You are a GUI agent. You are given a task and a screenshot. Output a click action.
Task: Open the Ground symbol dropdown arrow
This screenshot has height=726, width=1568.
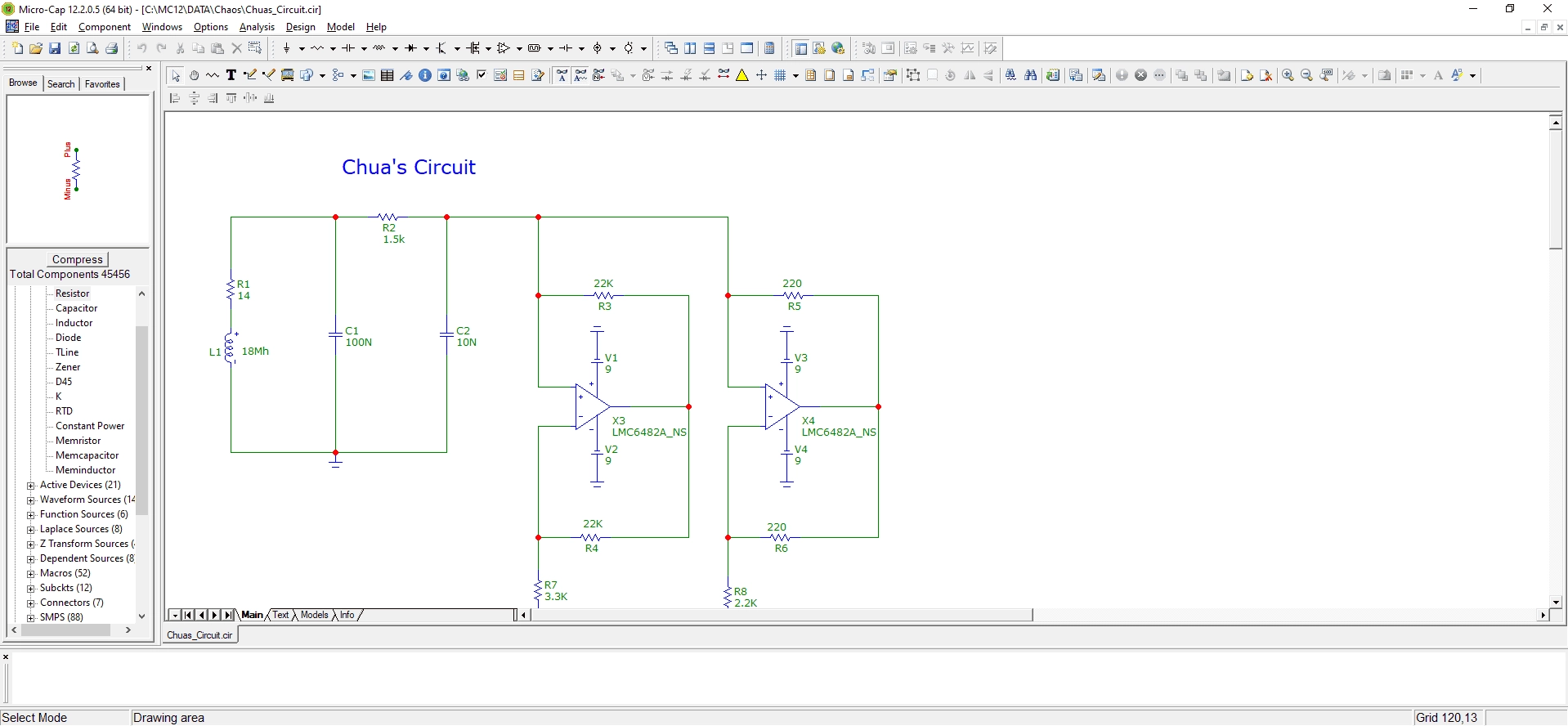tap(302, 48)
